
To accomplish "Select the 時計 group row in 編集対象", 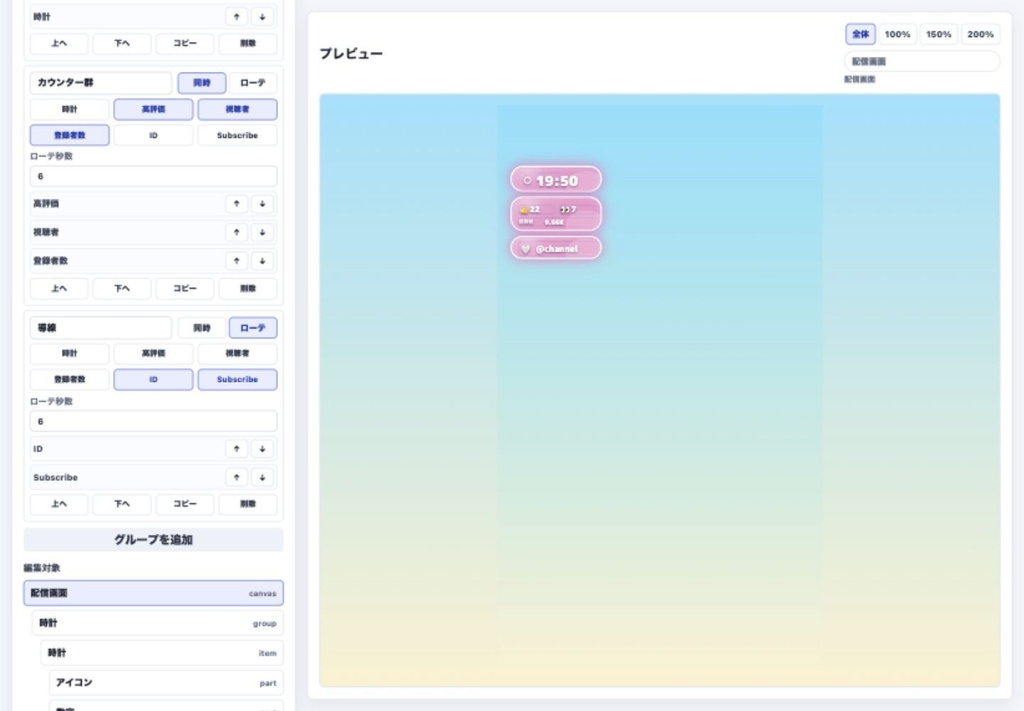I will tap(157, 624).
